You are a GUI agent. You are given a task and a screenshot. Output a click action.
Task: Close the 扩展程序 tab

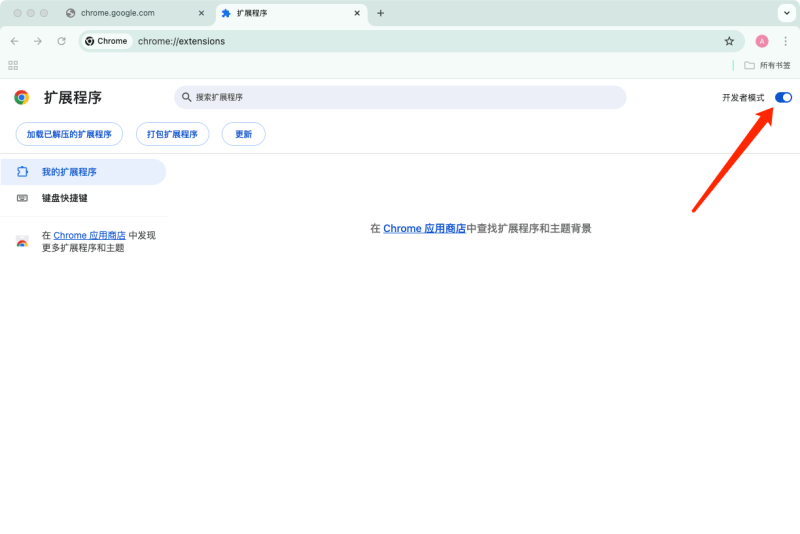(x=357, y=13)
